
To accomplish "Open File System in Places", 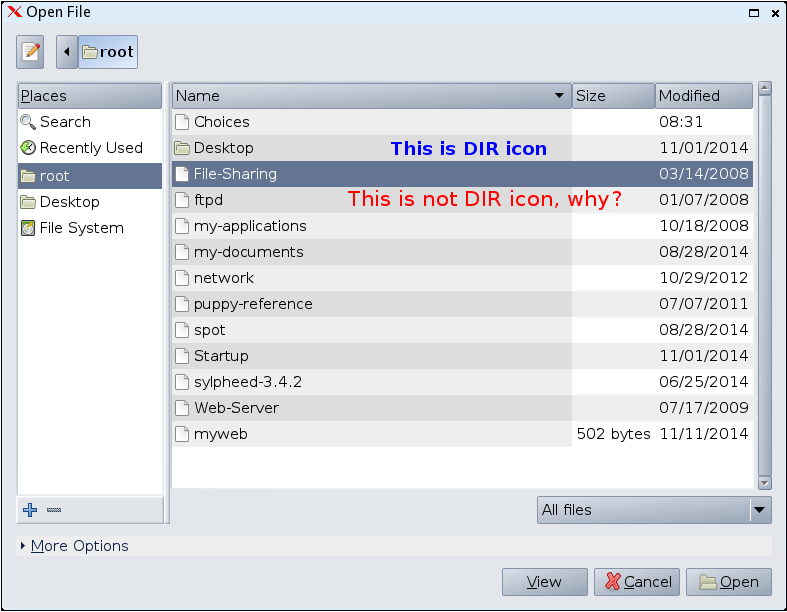I will 90,228.
